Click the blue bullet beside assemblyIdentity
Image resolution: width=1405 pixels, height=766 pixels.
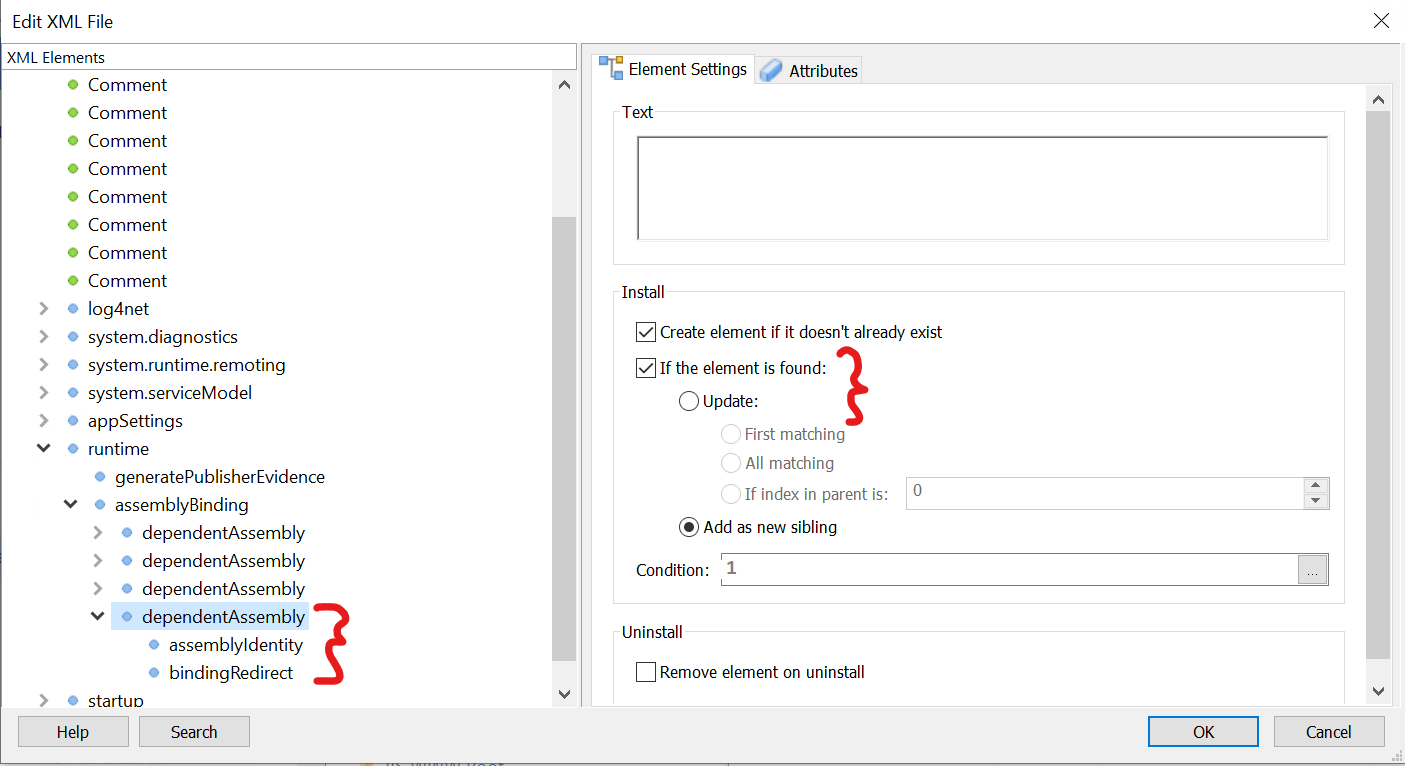pos(154,645)
